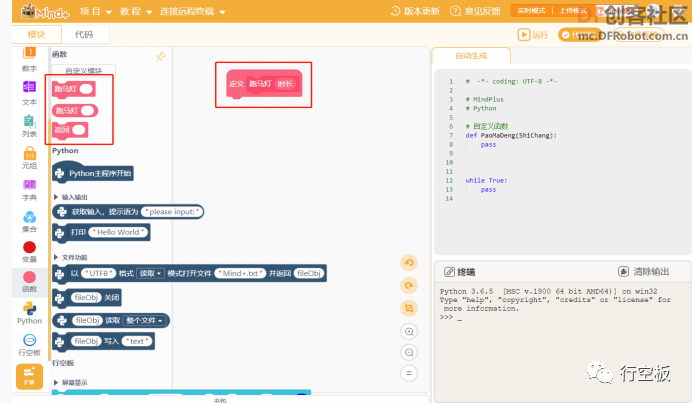Click the orange 扩展 extension button
This screenshot has height=404, width=693.
tap(29, 376)
